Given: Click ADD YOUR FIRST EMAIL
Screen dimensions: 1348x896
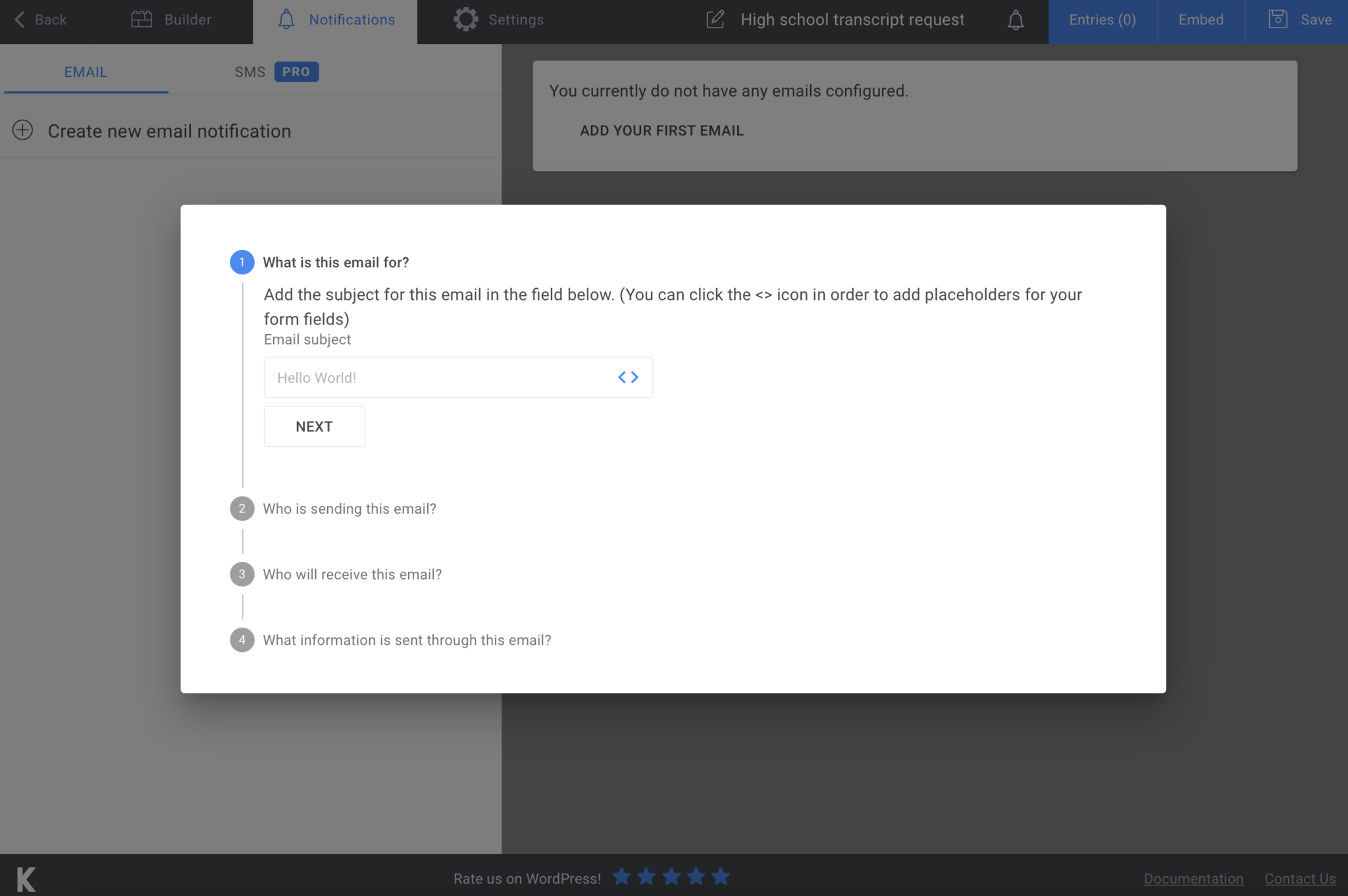Looking at the screenshot, I should tap(661, 130).
